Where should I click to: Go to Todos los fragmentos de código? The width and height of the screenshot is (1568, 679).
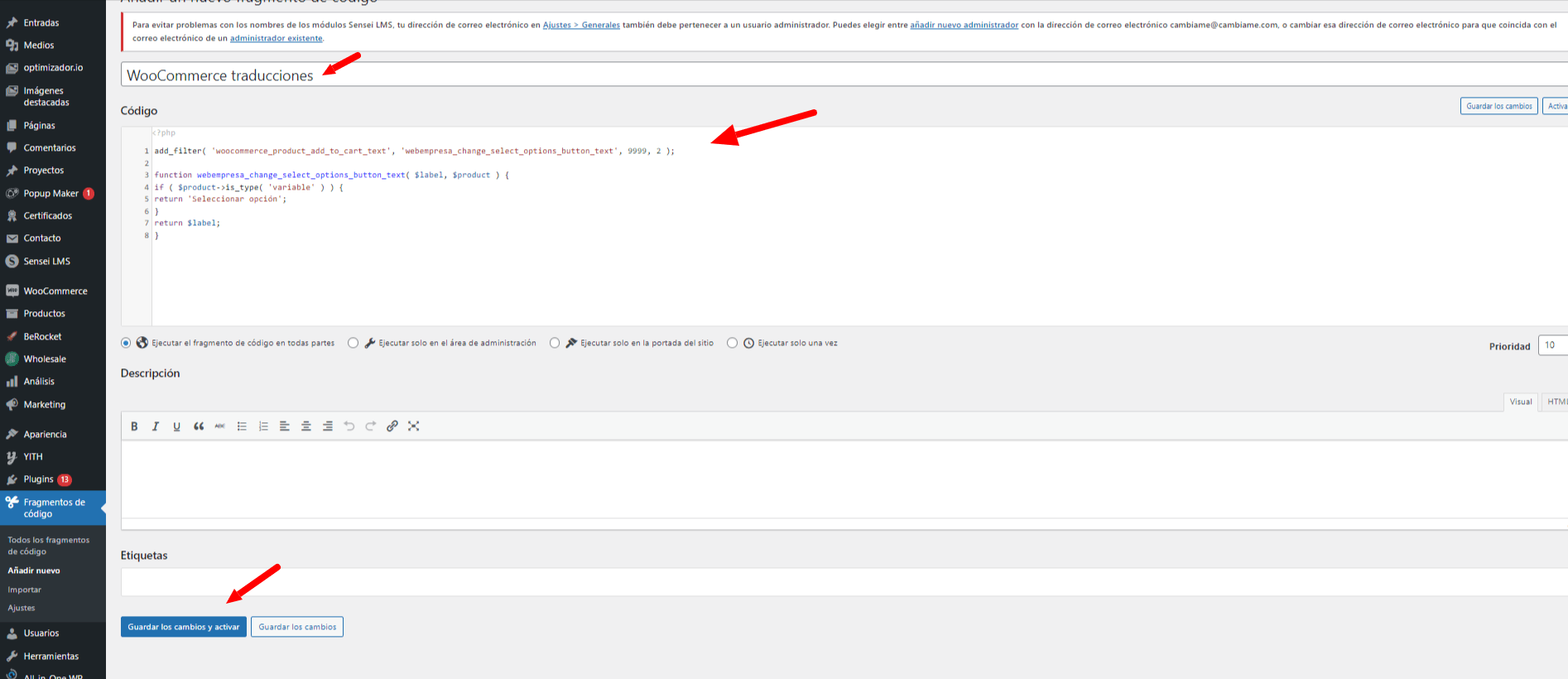[49, 546]
